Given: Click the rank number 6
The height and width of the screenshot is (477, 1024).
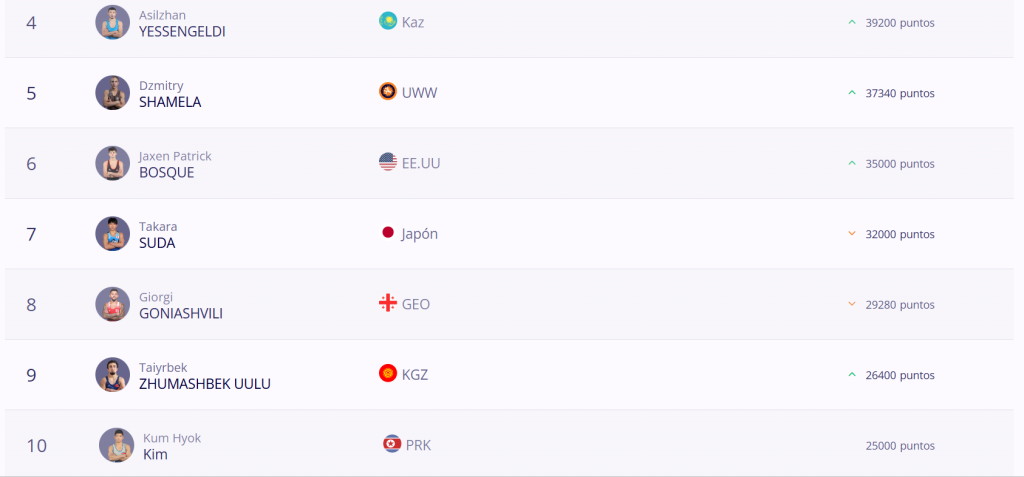Looking at the screenshot, I should [31, 163].
